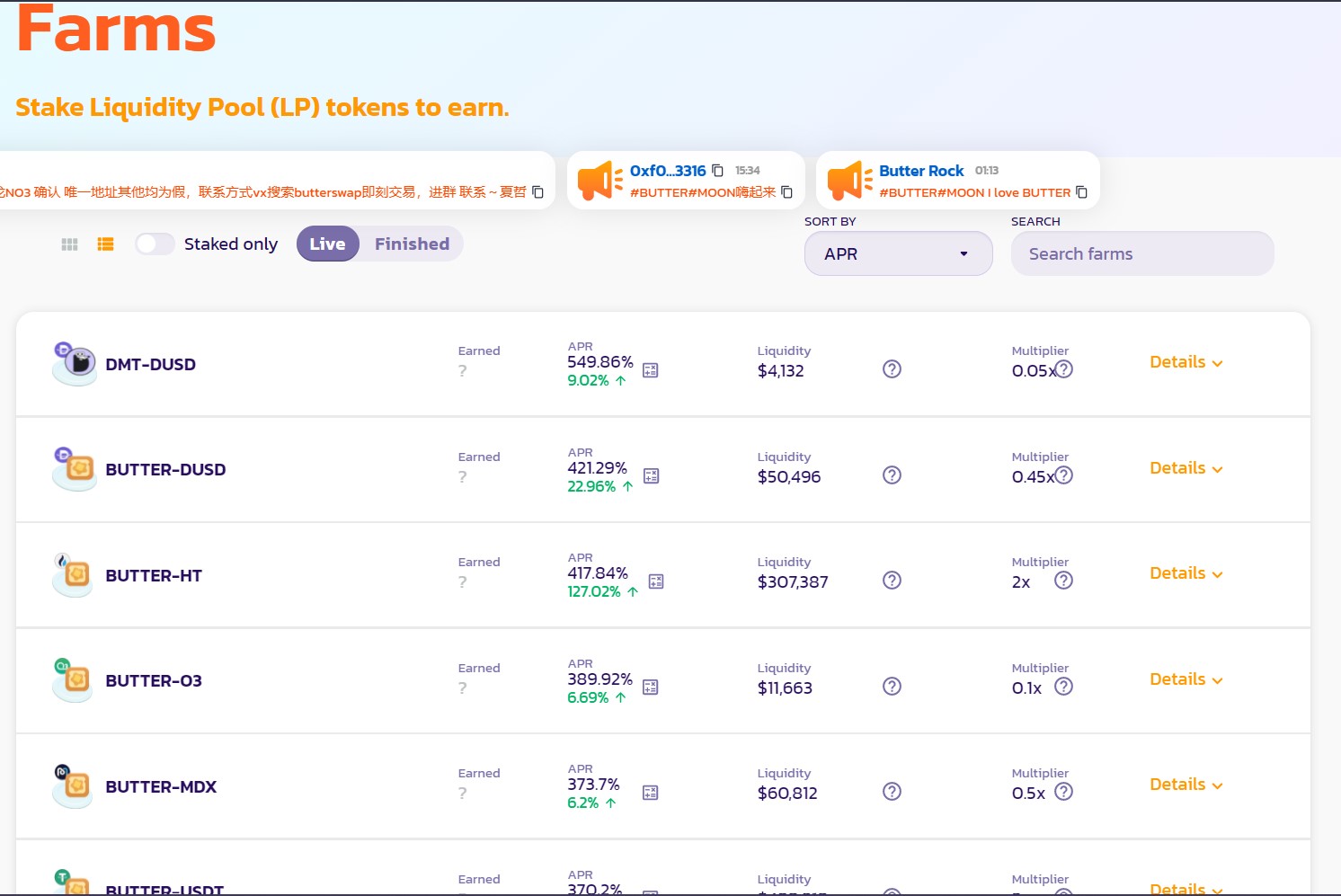Click the 417.84% APR value
The image size is (1341, 896).
(x=598, y=573)
